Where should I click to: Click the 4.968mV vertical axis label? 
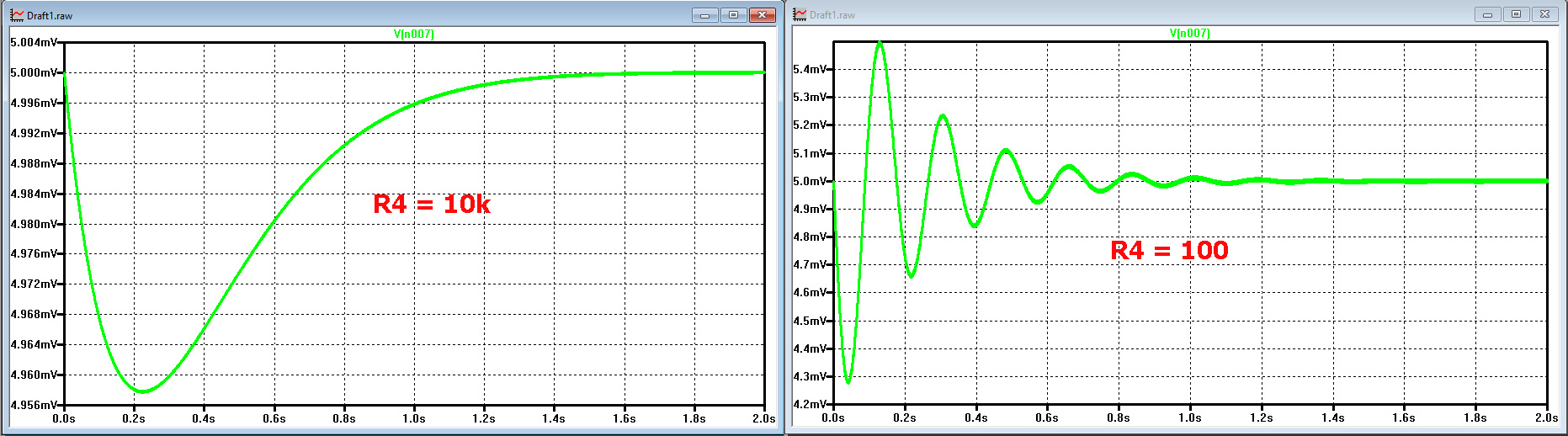click(x=34, y=314)
